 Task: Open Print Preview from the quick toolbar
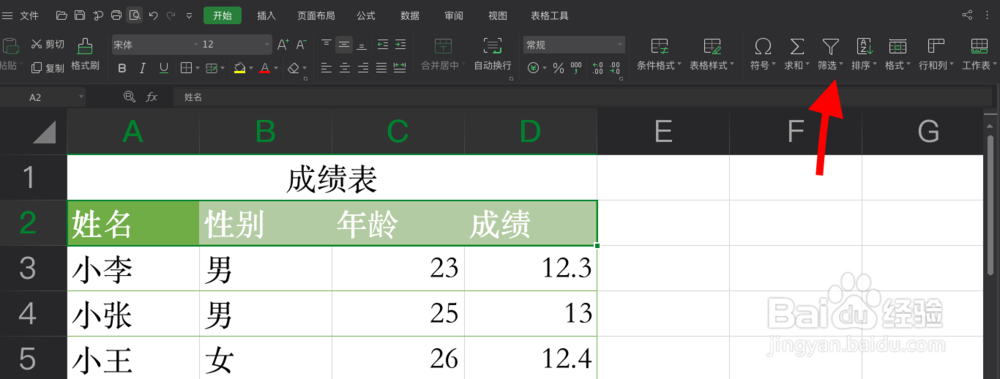pos(134,15)
